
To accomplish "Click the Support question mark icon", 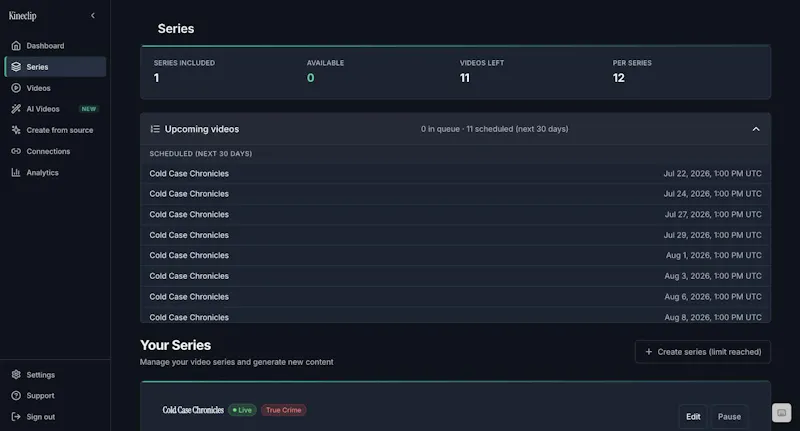I will (x=16, y=395).
